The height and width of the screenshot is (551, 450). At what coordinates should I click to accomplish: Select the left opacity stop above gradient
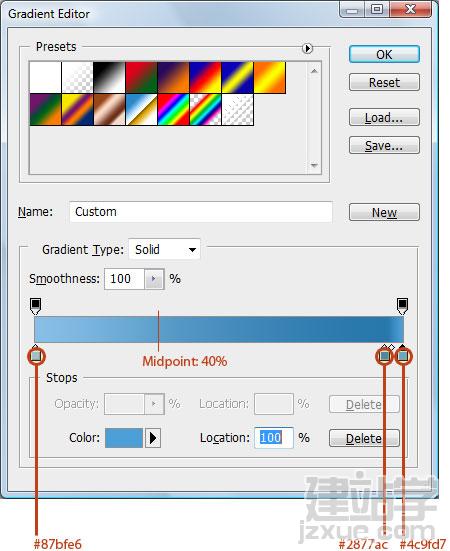click(35, 306)
